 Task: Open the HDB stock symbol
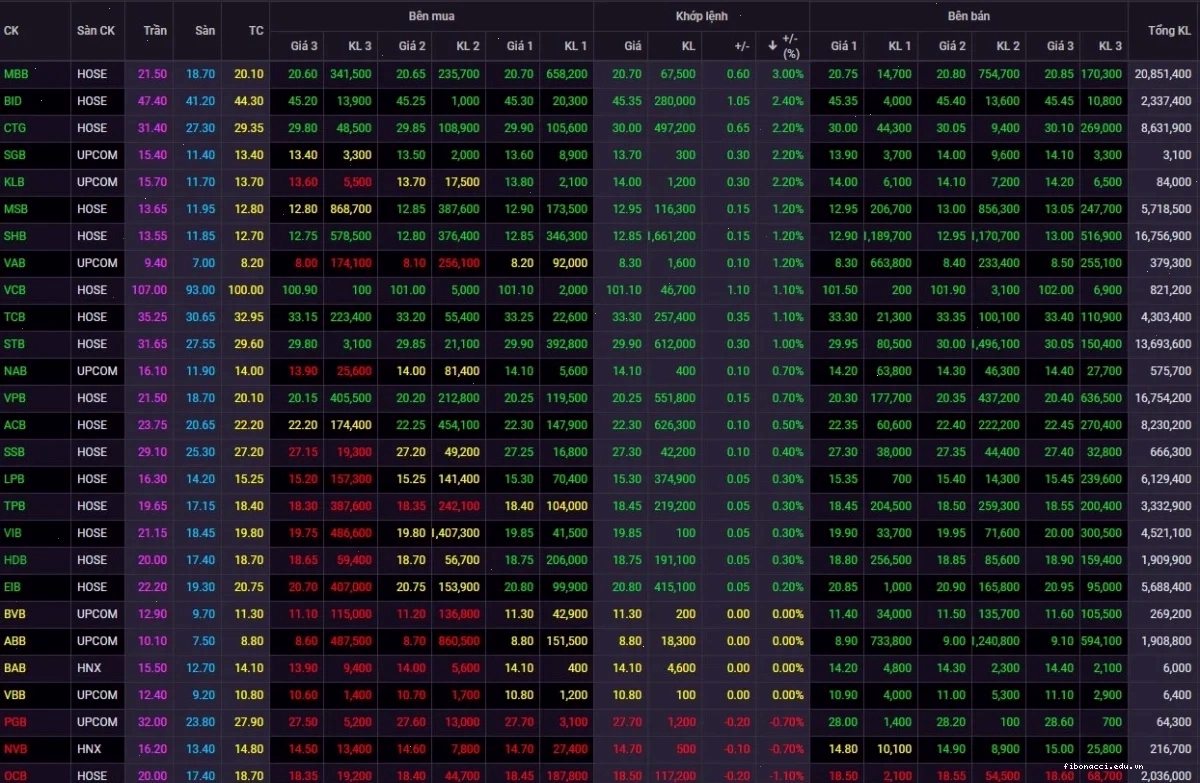[x=15, y=560]
